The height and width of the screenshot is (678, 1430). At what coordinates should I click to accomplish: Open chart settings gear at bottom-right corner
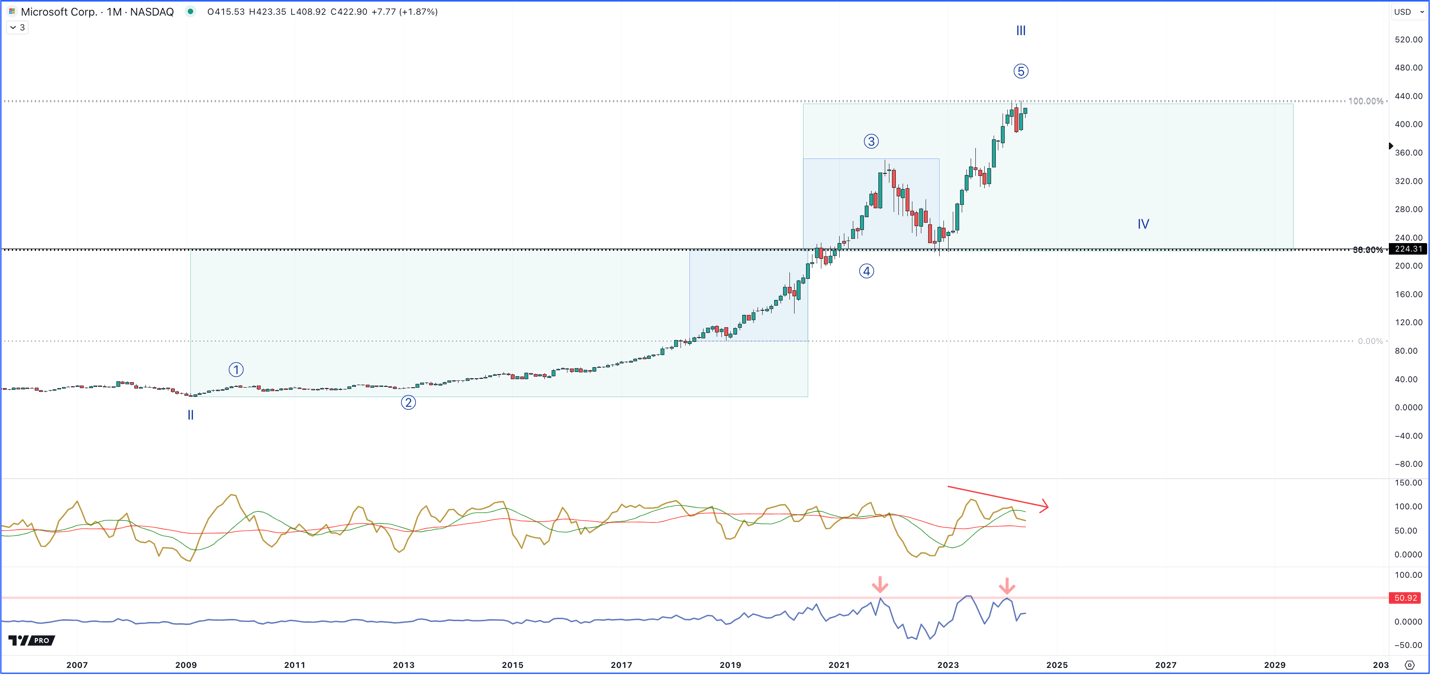click(1410, 665)
